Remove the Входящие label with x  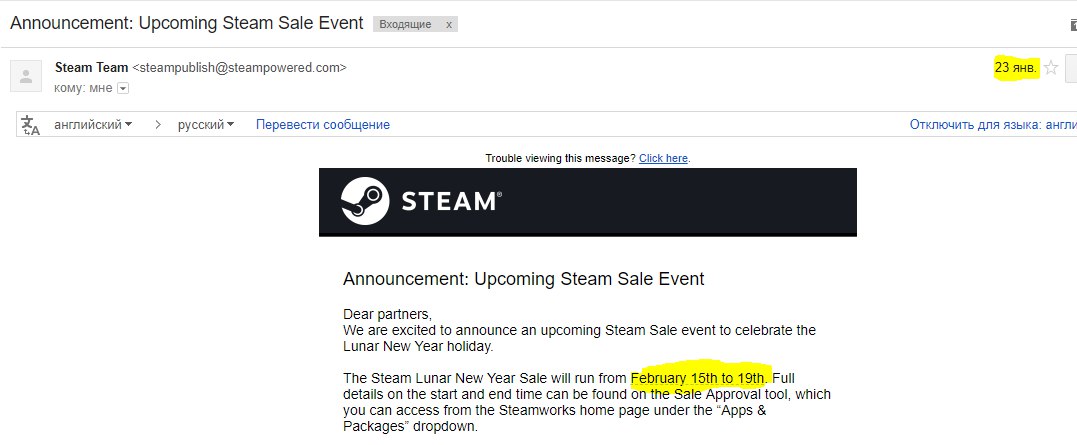(x=448, y=24)
